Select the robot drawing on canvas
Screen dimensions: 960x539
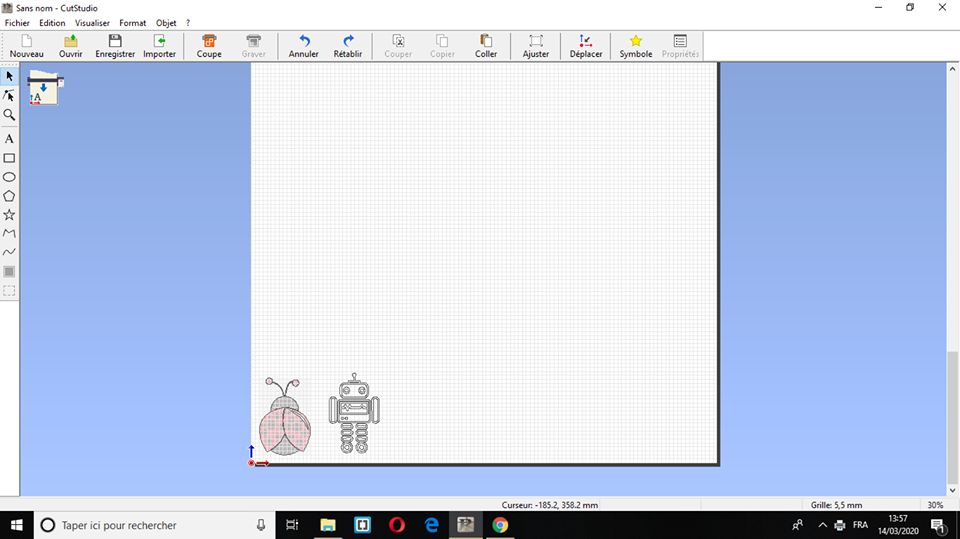pyautogui.click(x=354, y=413)
